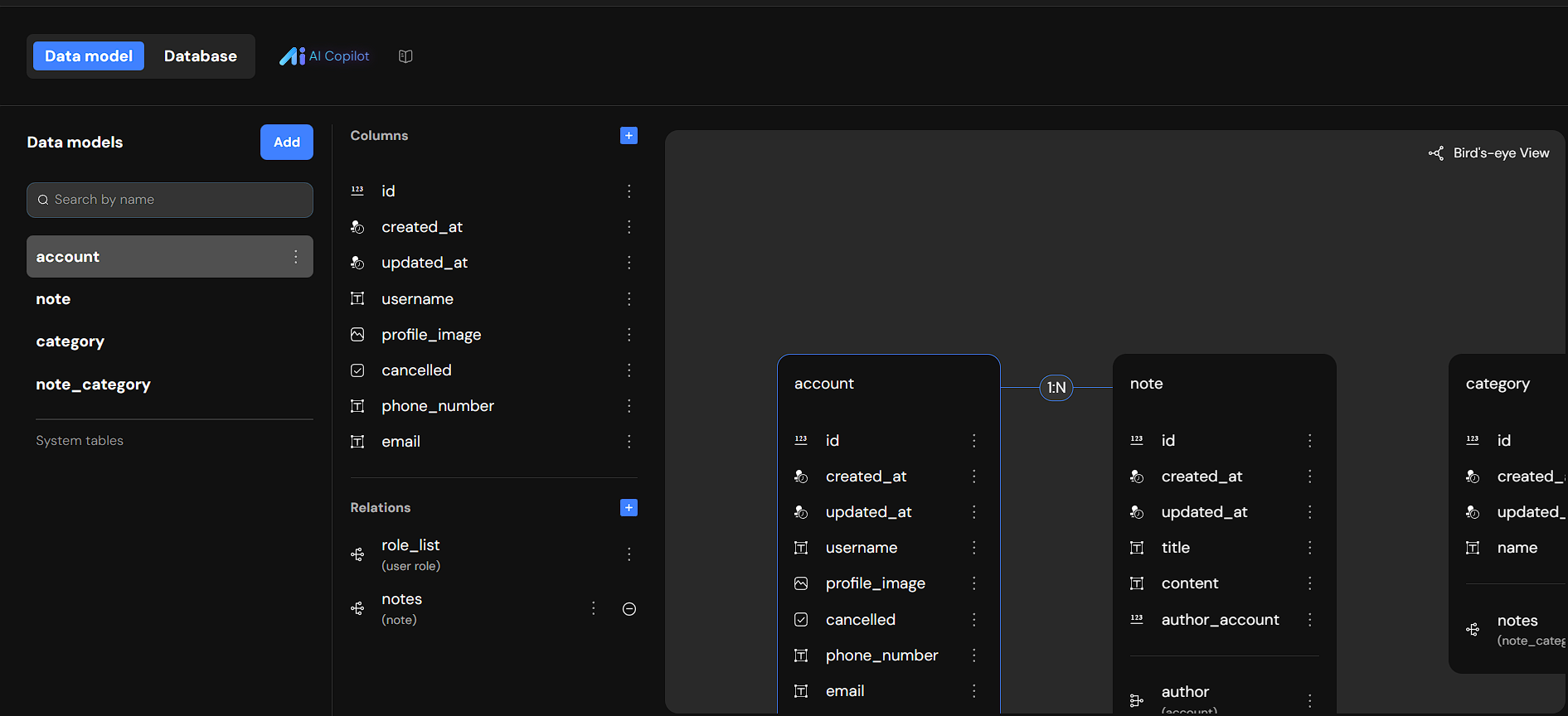Open options for title in note card
Image resolution: width=1568 pixels, height=716 pixels.
pos(1310,548)
